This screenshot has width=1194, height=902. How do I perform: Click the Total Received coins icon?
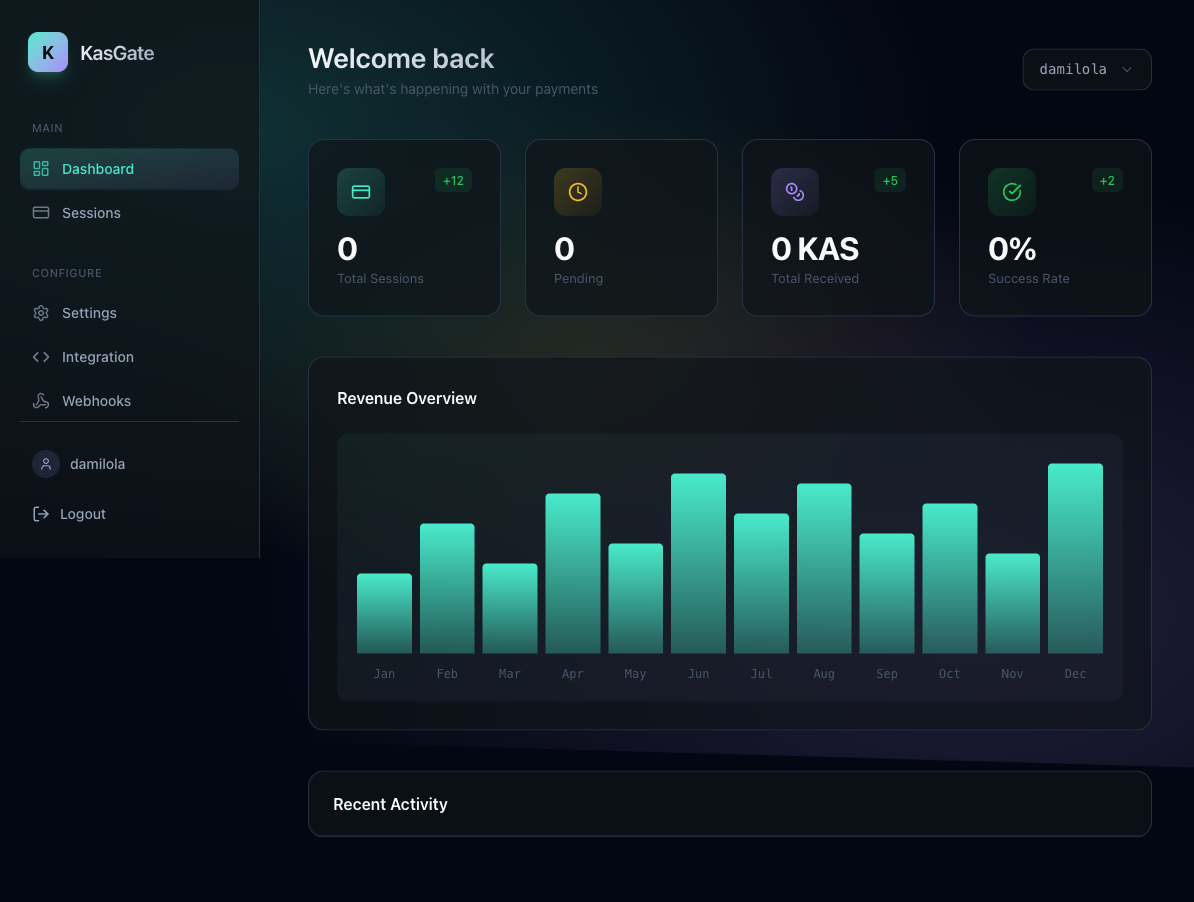click(x=795, y=192)
